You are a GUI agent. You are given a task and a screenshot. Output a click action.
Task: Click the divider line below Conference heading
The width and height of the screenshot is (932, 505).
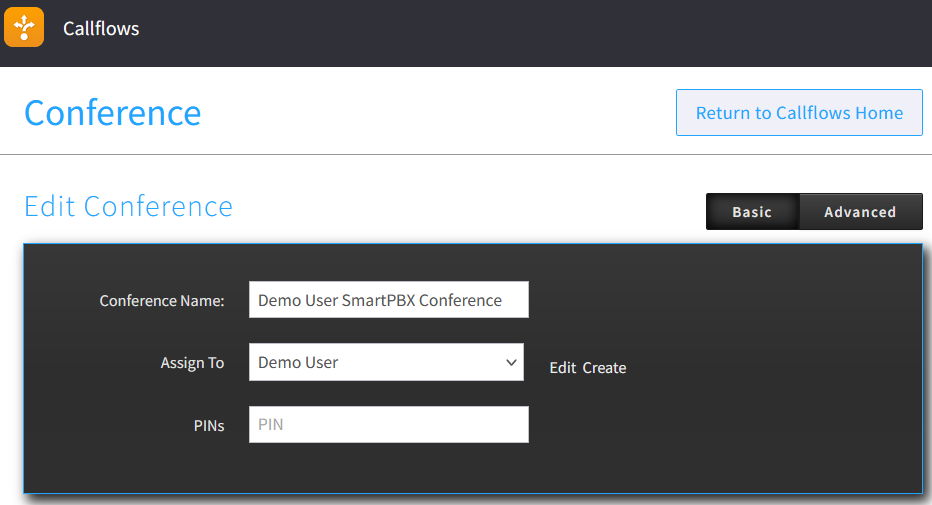point(466,155)
